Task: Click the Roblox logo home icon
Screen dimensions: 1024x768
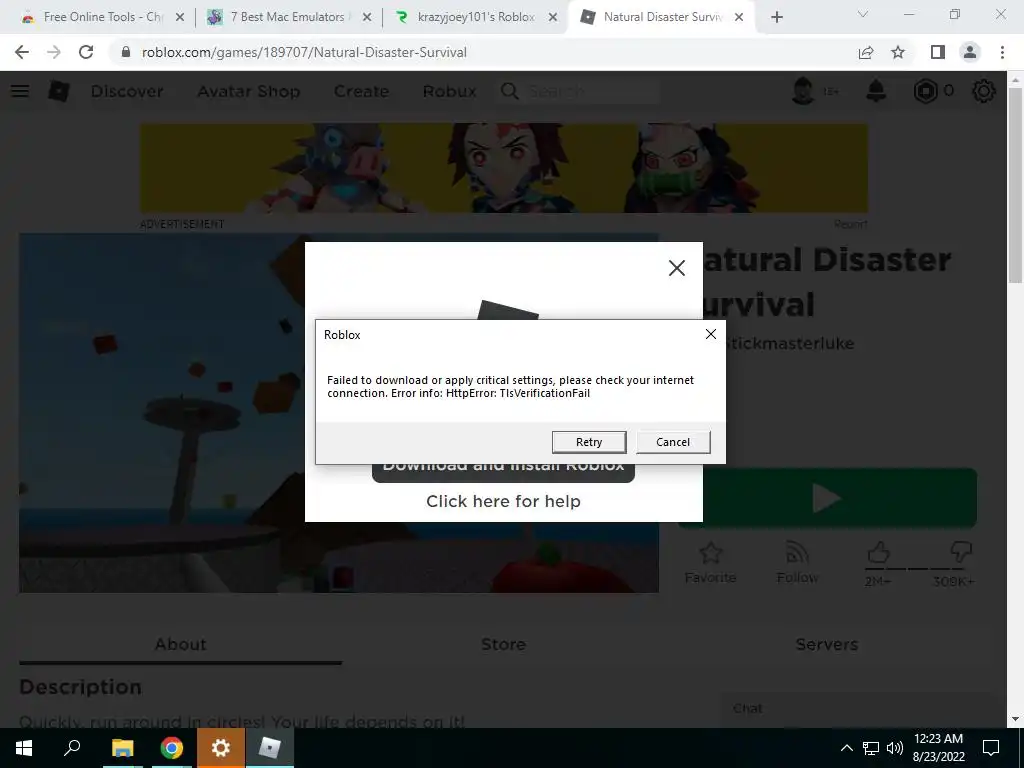Action: point(59,91)
